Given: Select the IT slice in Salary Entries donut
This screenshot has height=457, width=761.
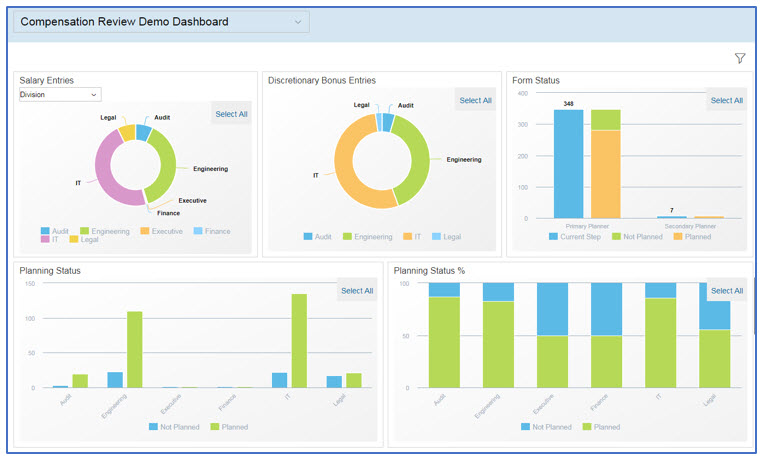Looking at the screenshot, I should tap(104, 172).
